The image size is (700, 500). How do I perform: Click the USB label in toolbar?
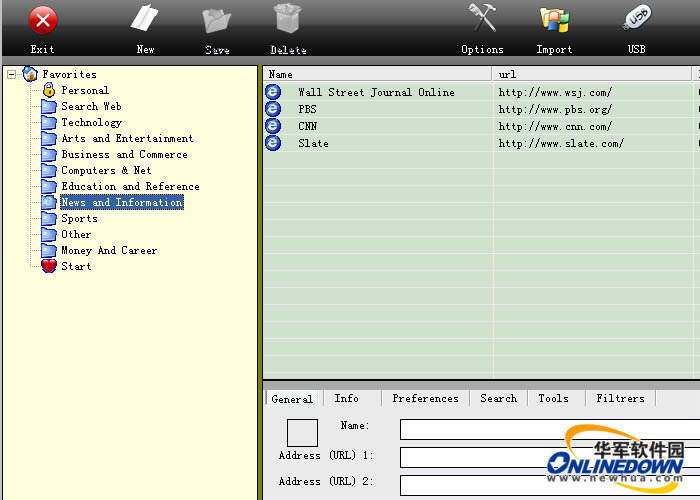637,49
